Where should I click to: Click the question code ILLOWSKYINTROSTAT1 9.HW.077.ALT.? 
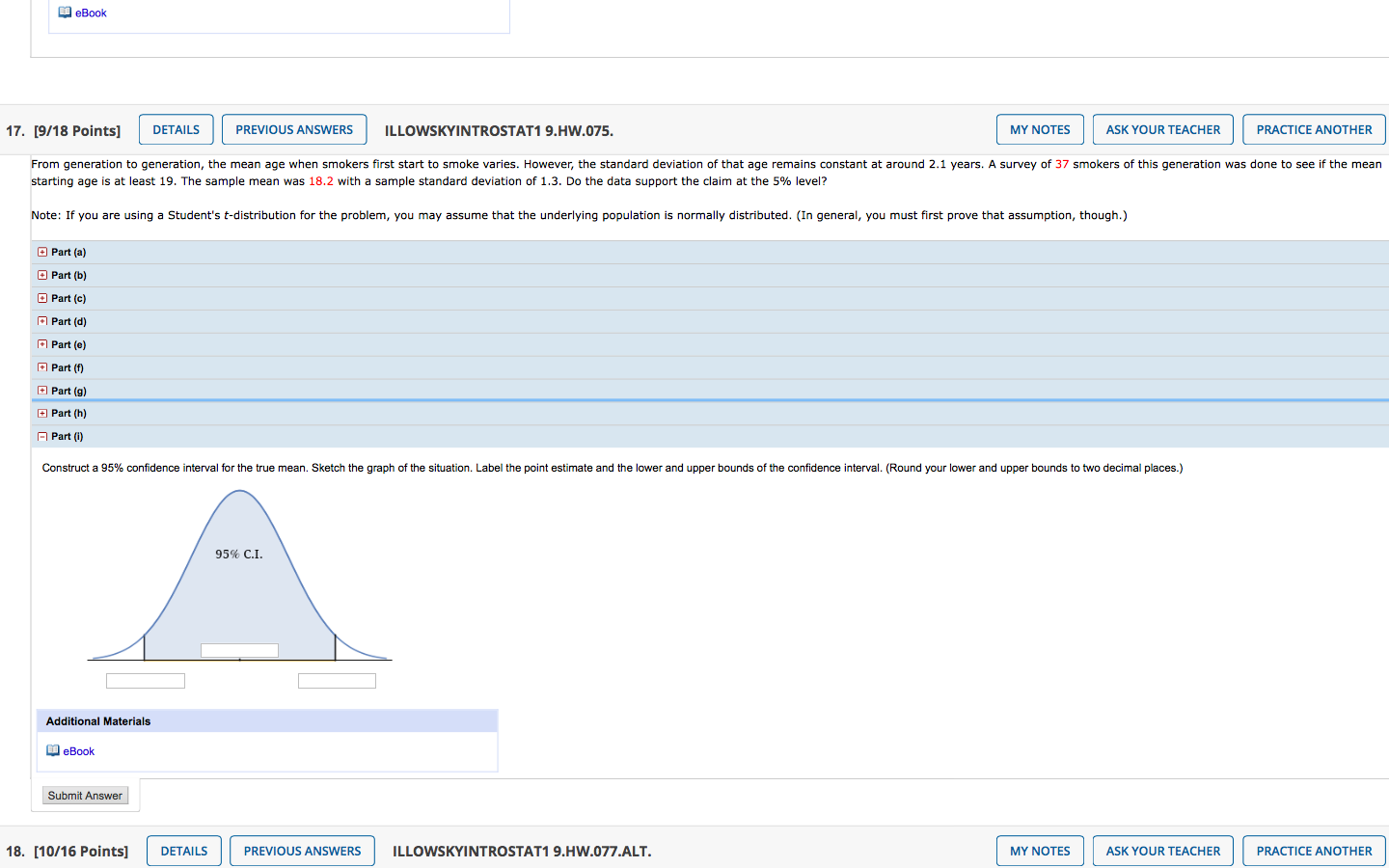point(522,852)
